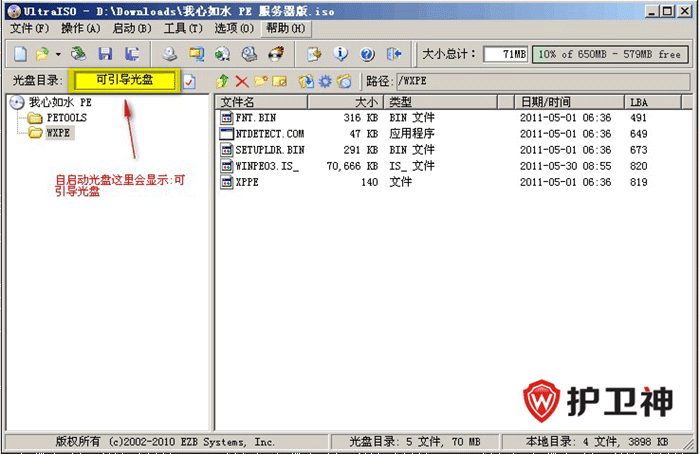
Task: Click the 可引导光盘 bootable type field
Action: [x=125, y=80]
